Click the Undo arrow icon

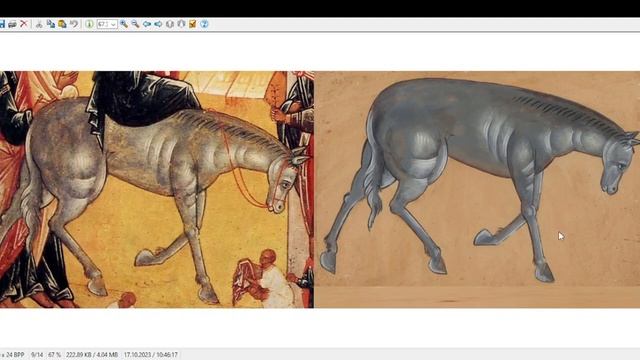tap(74, 24)
